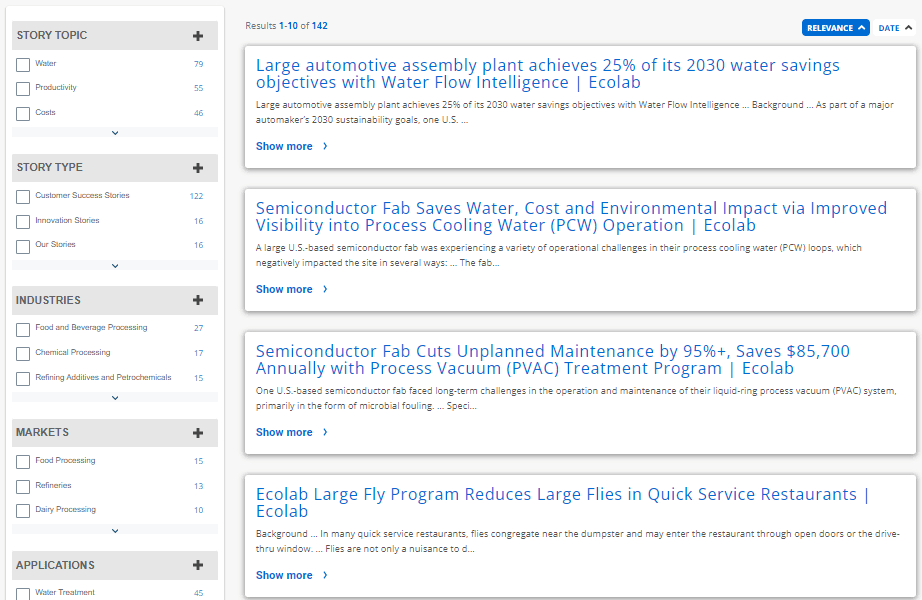Expand more STORY TOPIC options via the chevron

click(114, 132)
